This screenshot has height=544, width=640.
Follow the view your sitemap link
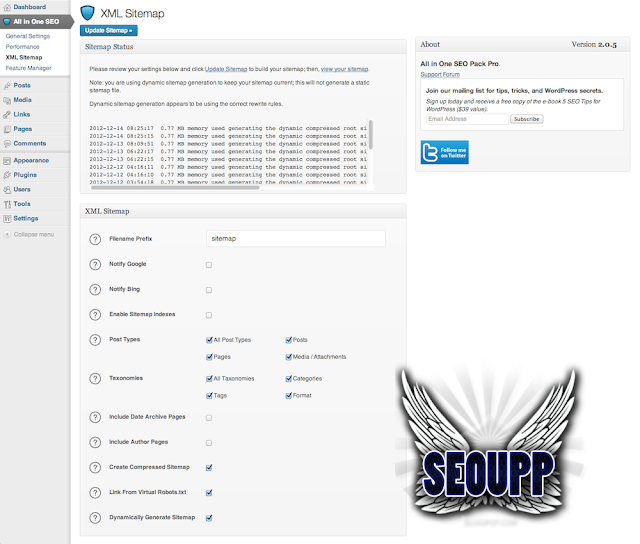click(344, 69)
